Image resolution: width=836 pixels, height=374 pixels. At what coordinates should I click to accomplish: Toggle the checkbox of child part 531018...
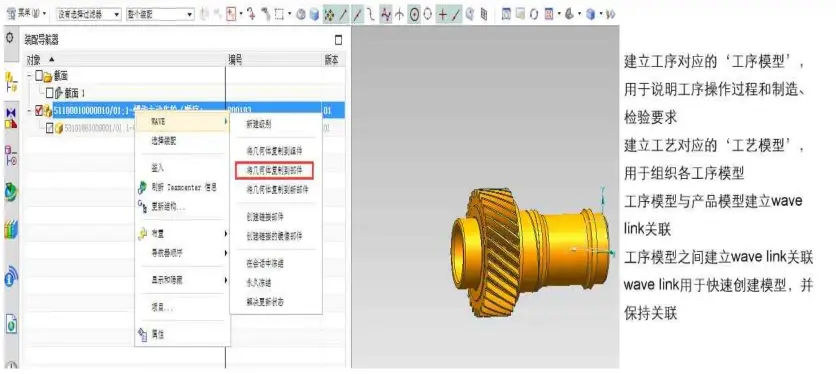point(49,128)
